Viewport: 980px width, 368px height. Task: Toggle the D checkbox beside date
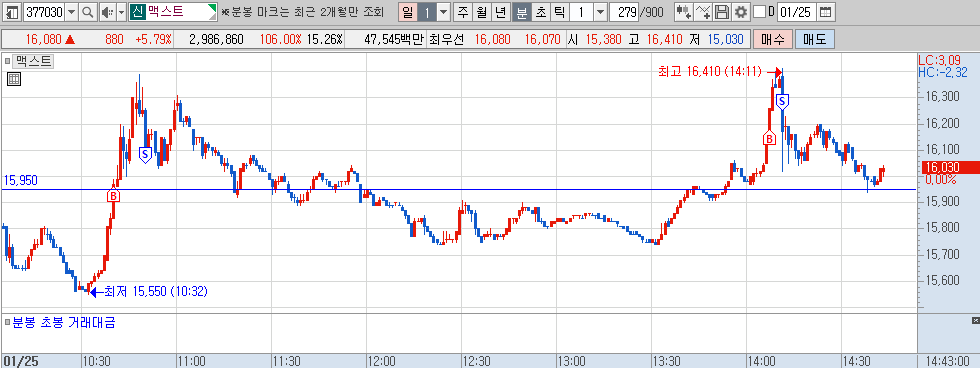coord(759,11)
